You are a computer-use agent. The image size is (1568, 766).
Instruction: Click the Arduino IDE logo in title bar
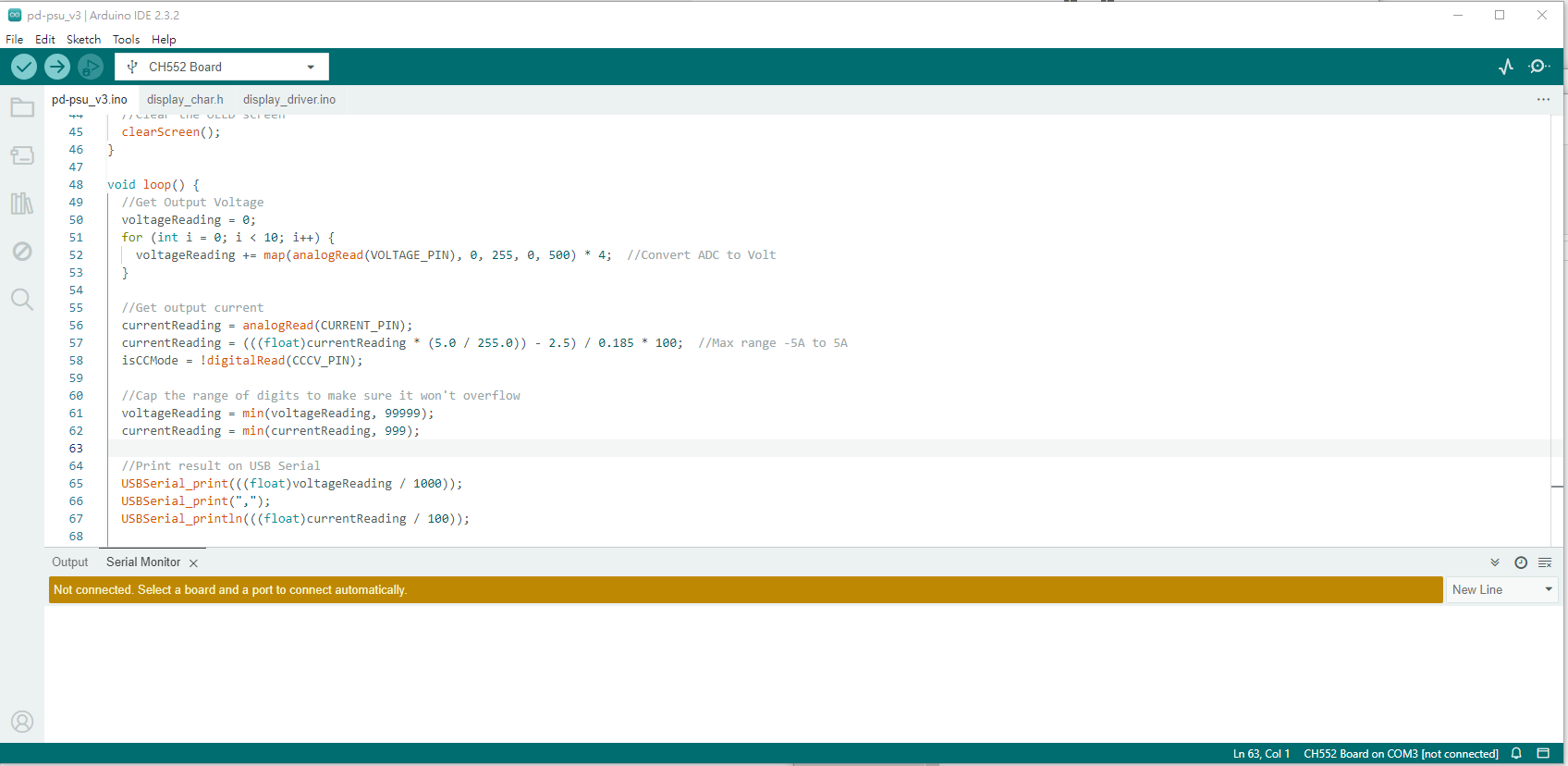tap(15, 15)
